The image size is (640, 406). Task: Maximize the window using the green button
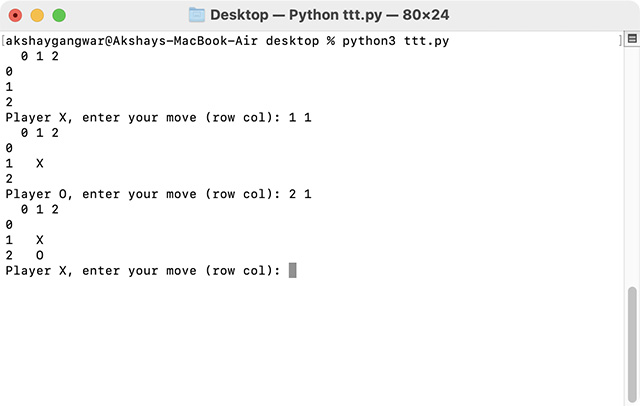coord(59,16)
